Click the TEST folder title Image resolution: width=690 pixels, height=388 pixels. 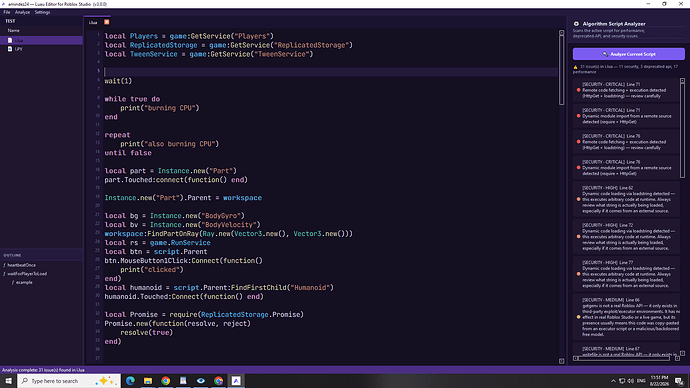pyautogui.click(x=10, y=21)
